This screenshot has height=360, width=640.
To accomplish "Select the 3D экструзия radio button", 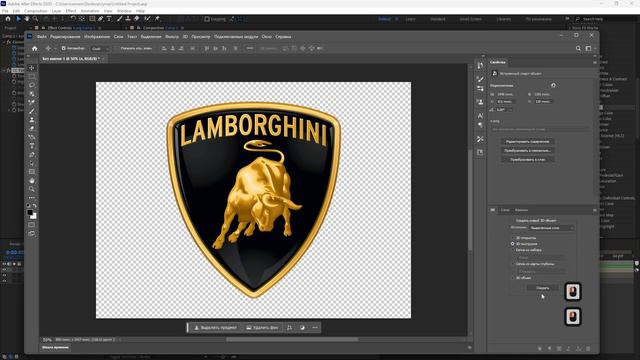I will (x=513, y=244).
